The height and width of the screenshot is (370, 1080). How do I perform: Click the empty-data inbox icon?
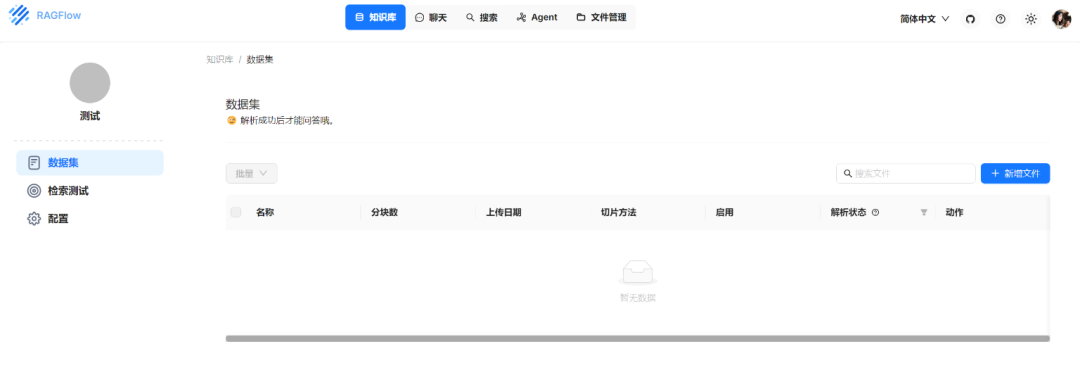point(638,273)
